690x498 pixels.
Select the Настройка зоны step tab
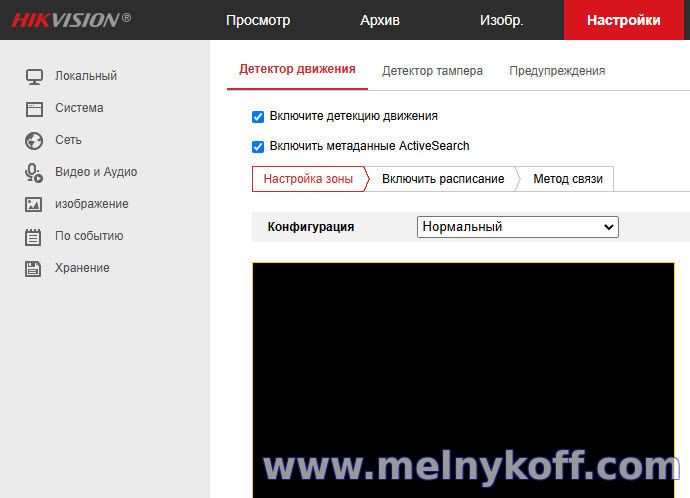[x=308, y=179]
